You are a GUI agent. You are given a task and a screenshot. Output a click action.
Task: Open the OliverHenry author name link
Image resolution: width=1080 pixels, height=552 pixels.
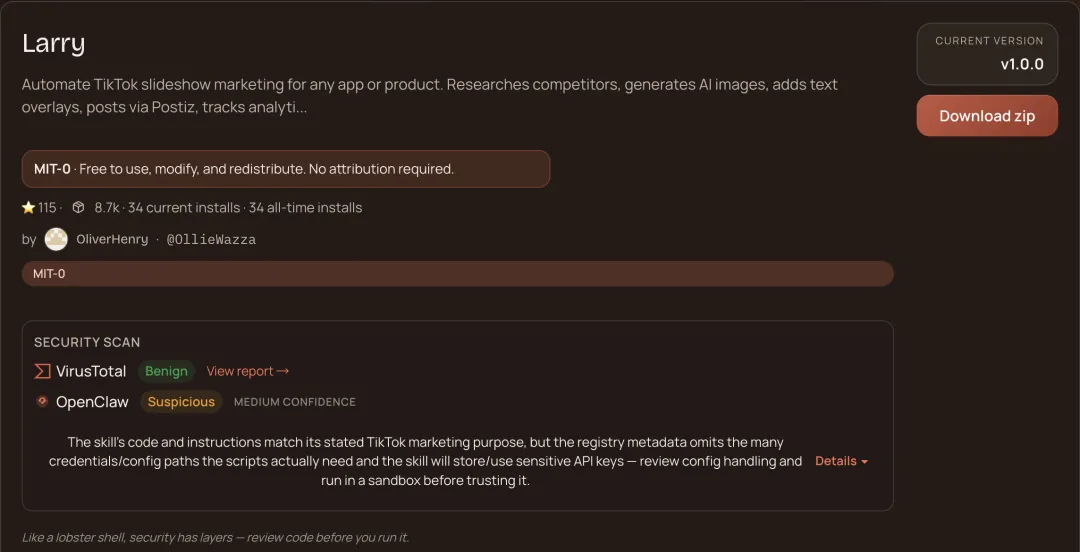[x=112, y=239]
